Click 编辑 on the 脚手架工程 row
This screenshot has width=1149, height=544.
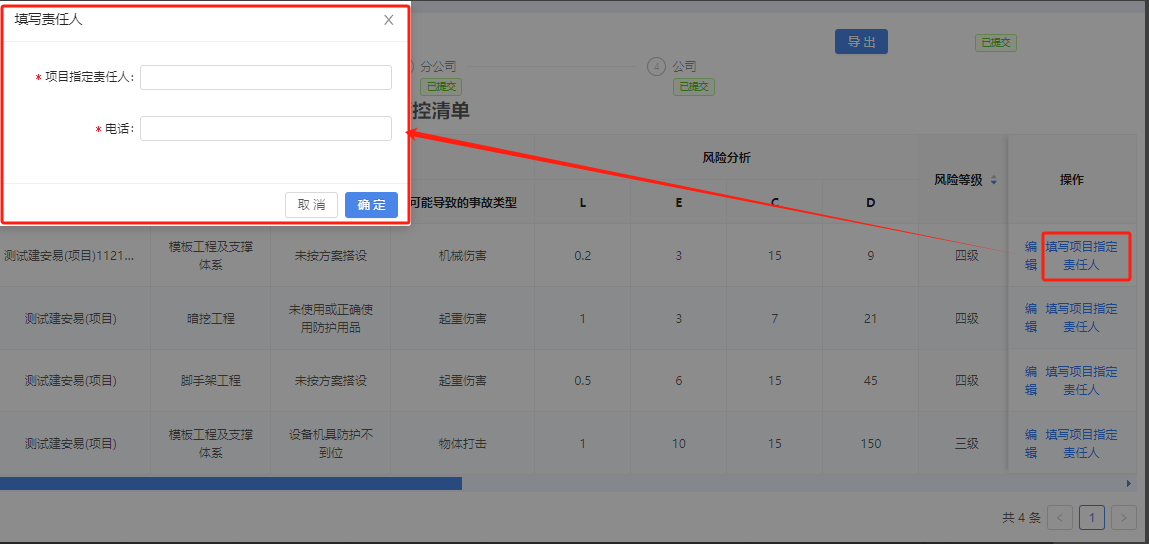click(1030, 381)
